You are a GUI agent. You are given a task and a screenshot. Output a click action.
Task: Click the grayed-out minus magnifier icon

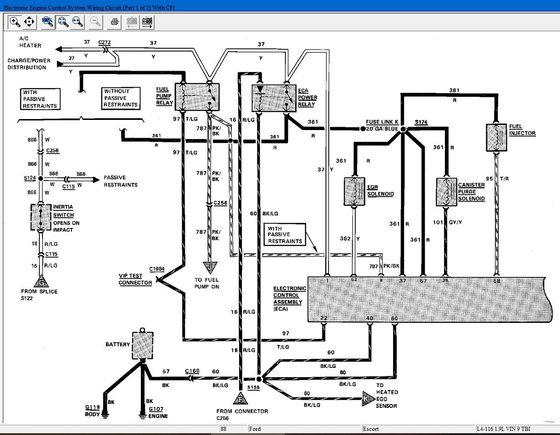[95, 22]
